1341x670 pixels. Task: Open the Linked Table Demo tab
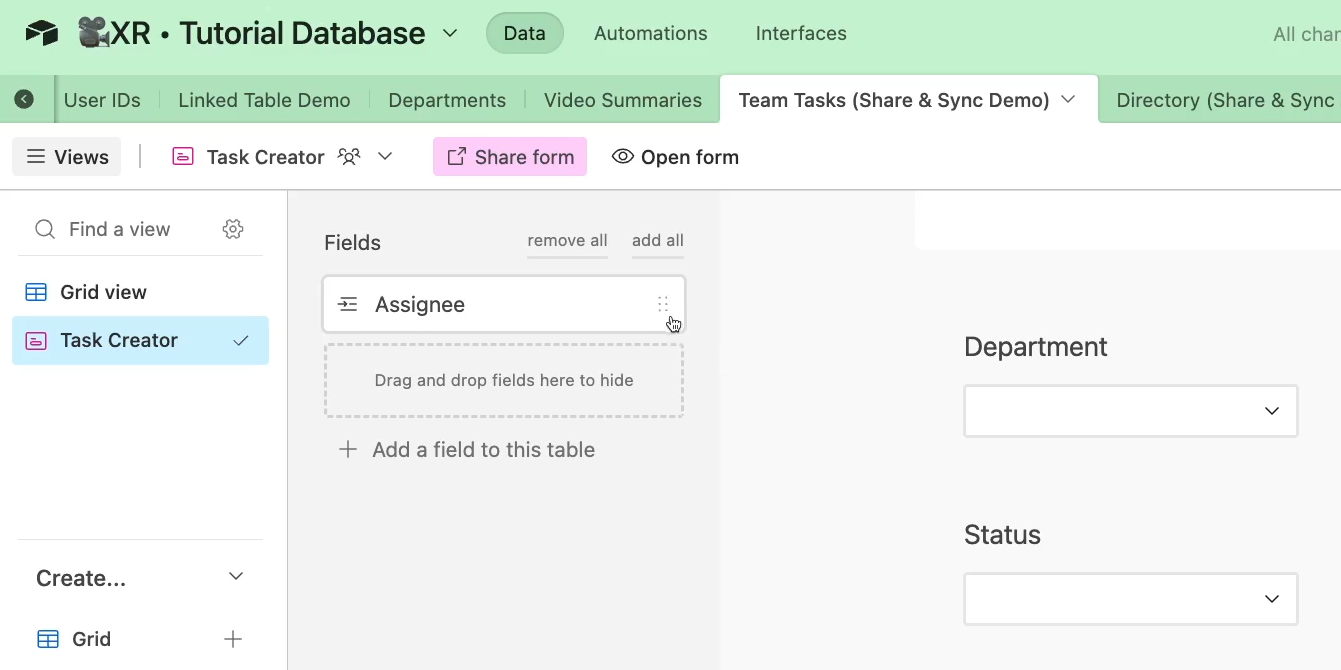click(x=264, y=100)
